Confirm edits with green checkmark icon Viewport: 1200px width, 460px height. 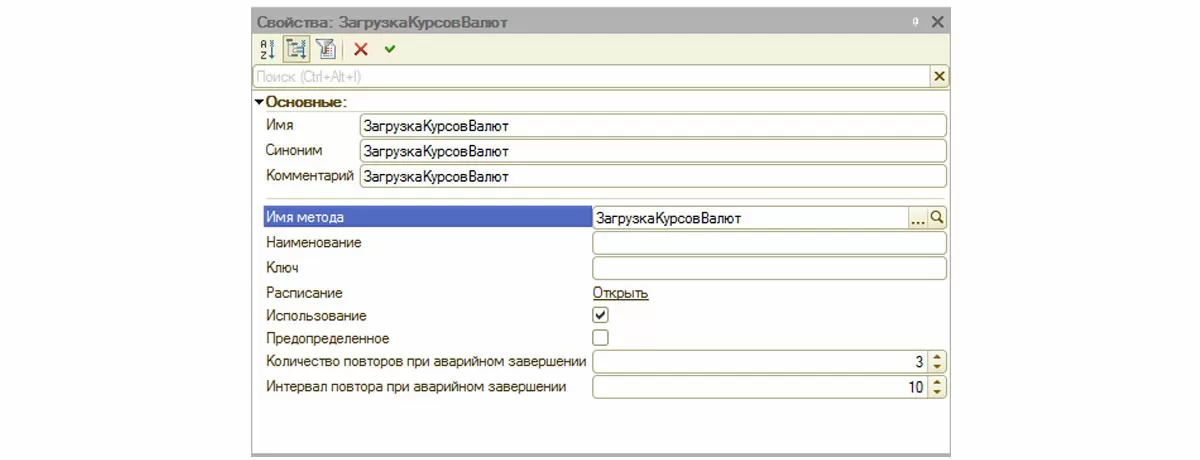(389, 48)
